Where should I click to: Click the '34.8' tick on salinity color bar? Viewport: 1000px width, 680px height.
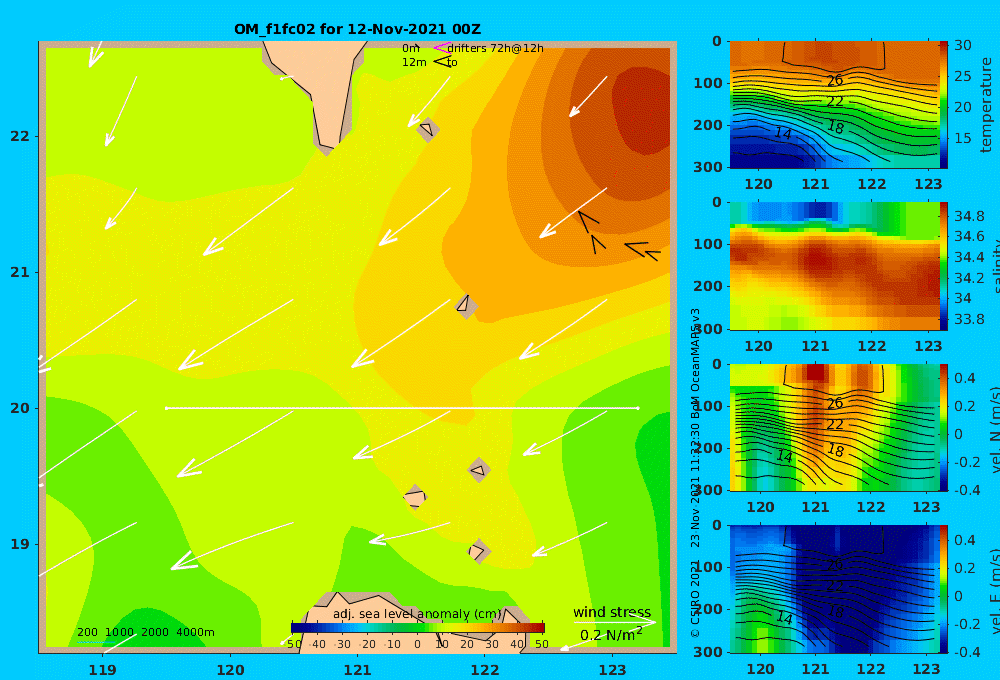coord(969,216)
